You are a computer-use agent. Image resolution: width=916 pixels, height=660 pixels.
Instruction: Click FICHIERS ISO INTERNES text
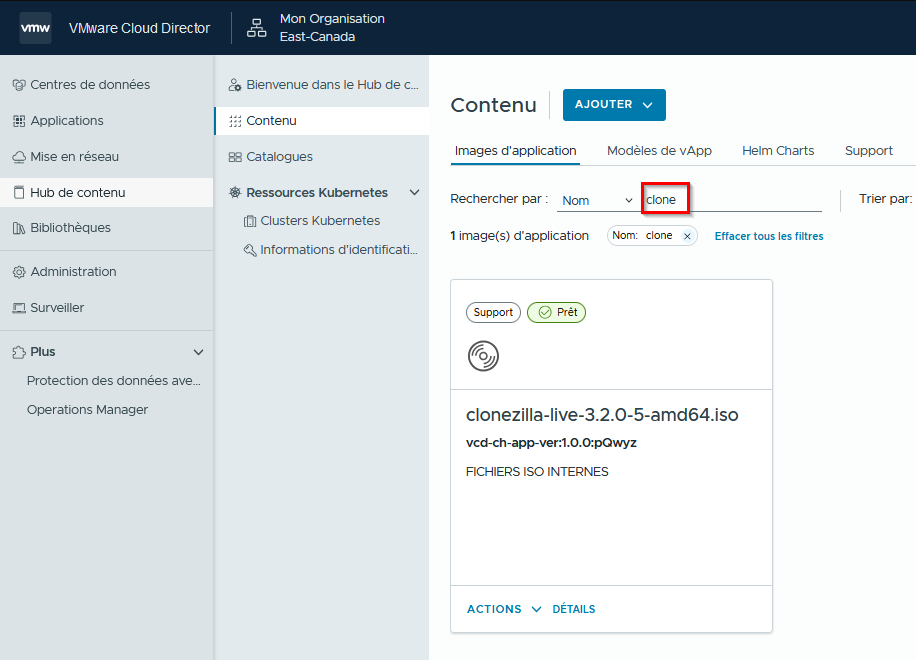pos(537,472)
